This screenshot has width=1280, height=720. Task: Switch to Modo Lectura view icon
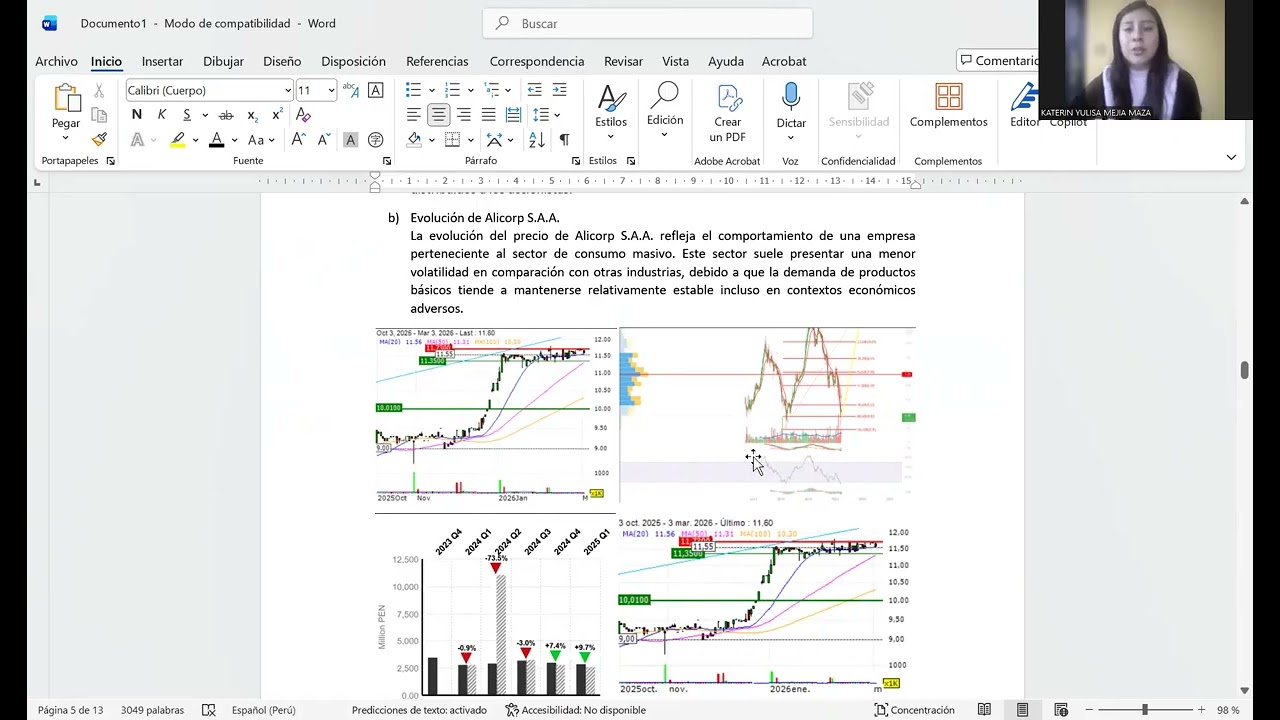tap(985, 710)
